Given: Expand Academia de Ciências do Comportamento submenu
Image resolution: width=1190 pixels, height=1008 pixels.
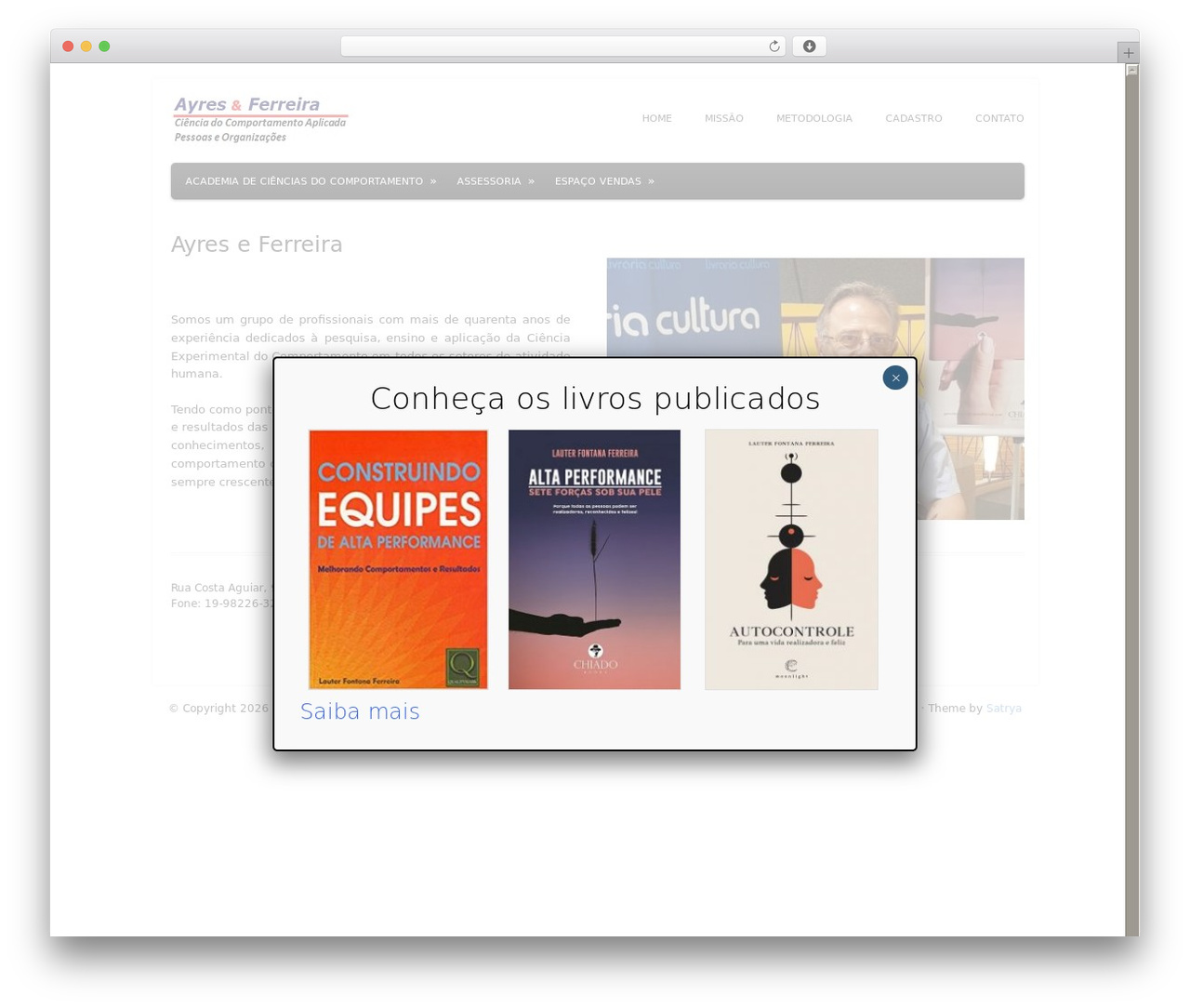Looking at the screenshot, I should (311, 181).
